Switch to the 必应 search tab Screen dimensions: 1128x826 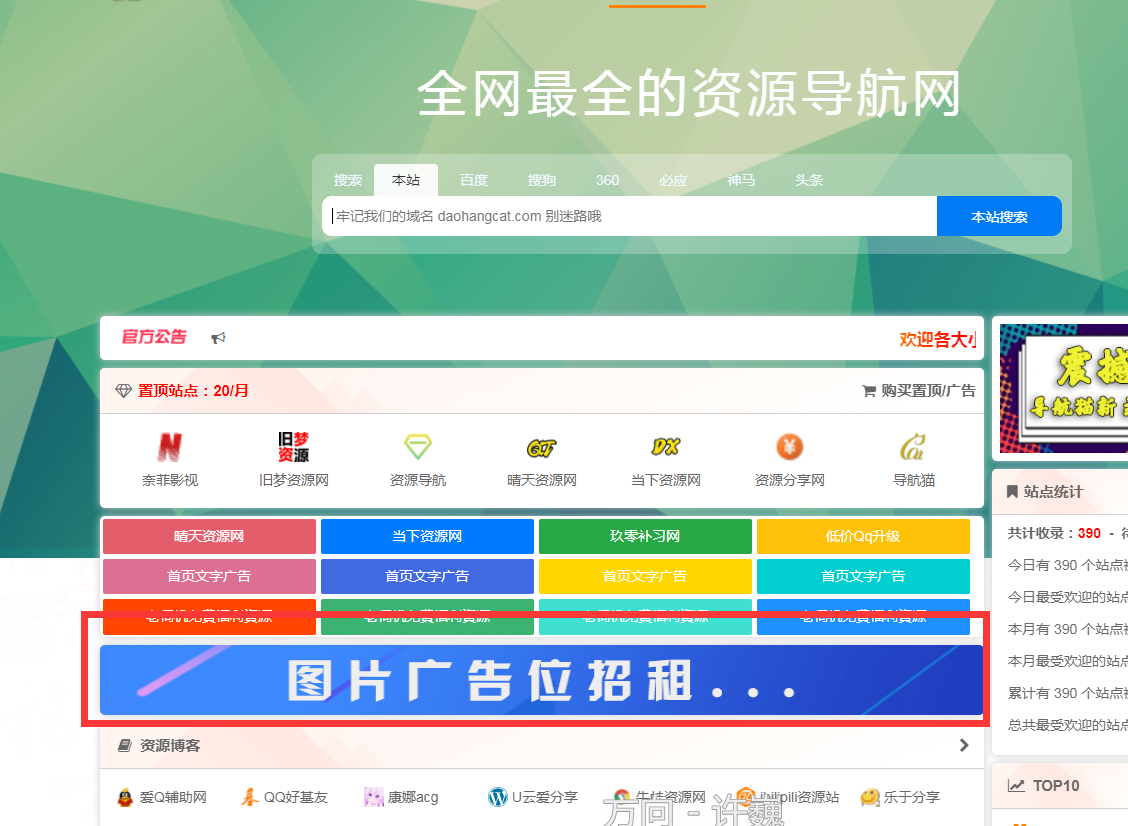click(x=673, y=180)
